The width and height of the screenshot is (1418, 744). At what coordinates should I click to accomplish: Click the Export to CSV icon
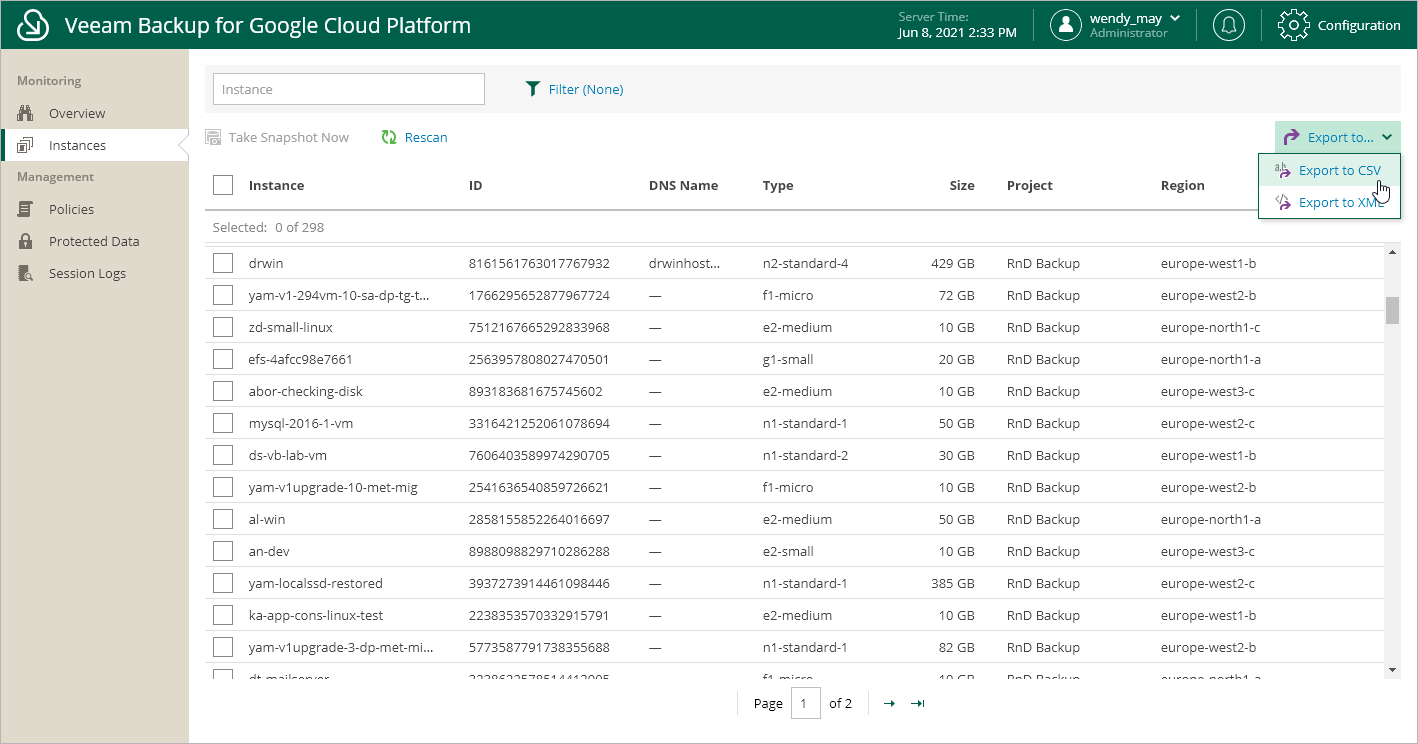tap(1282, 170)
